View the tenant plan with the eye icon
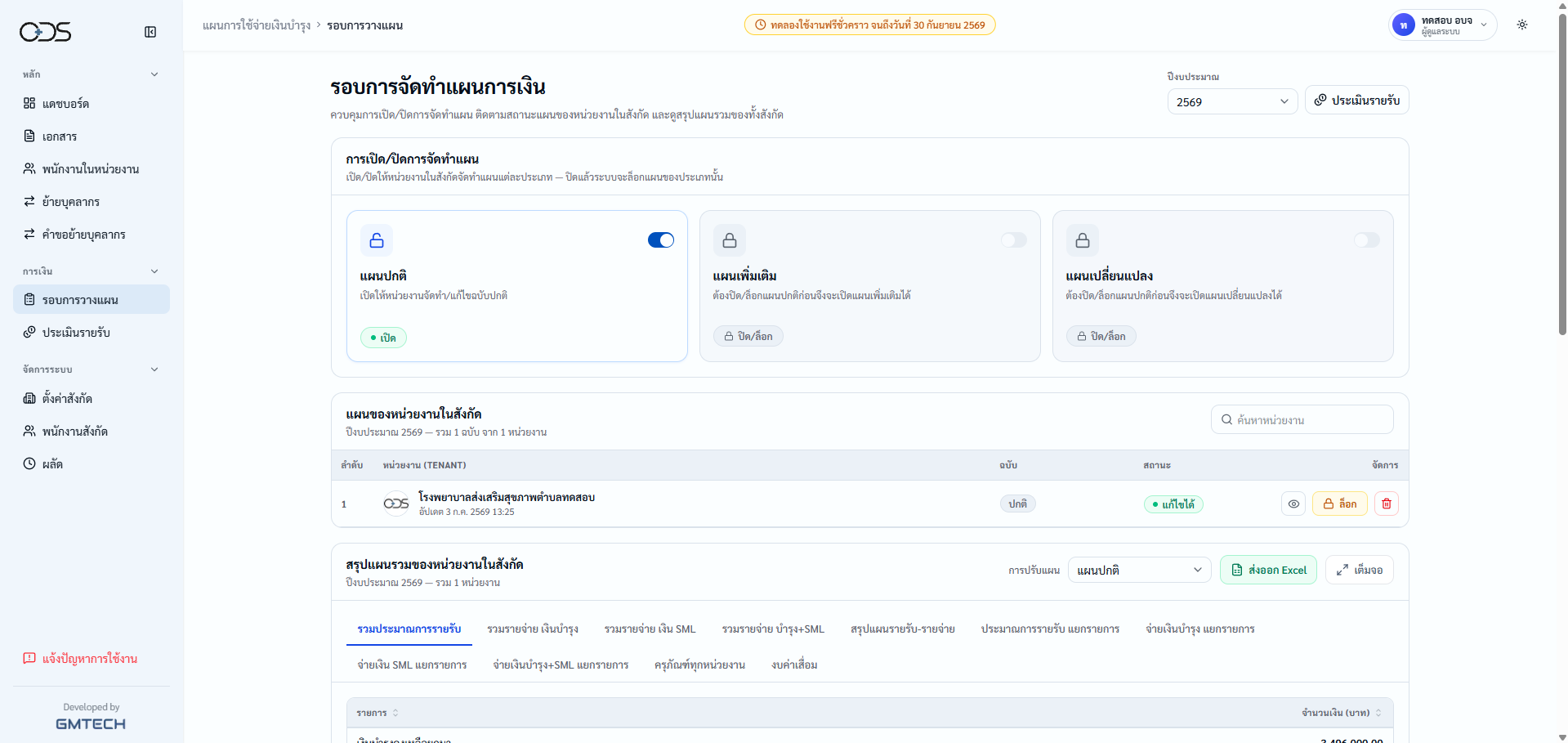 (1293, 504)
